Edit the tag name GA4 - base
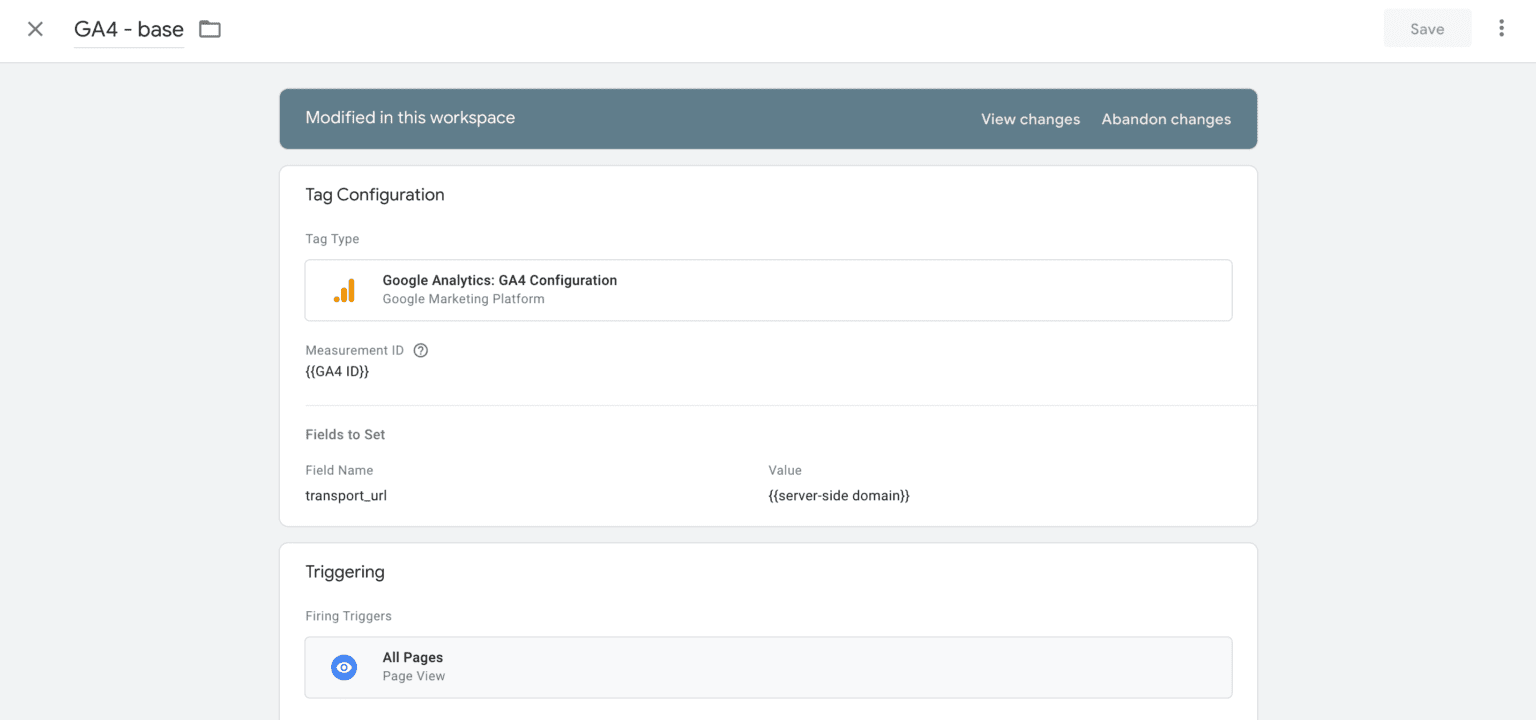 click(129, 29)
